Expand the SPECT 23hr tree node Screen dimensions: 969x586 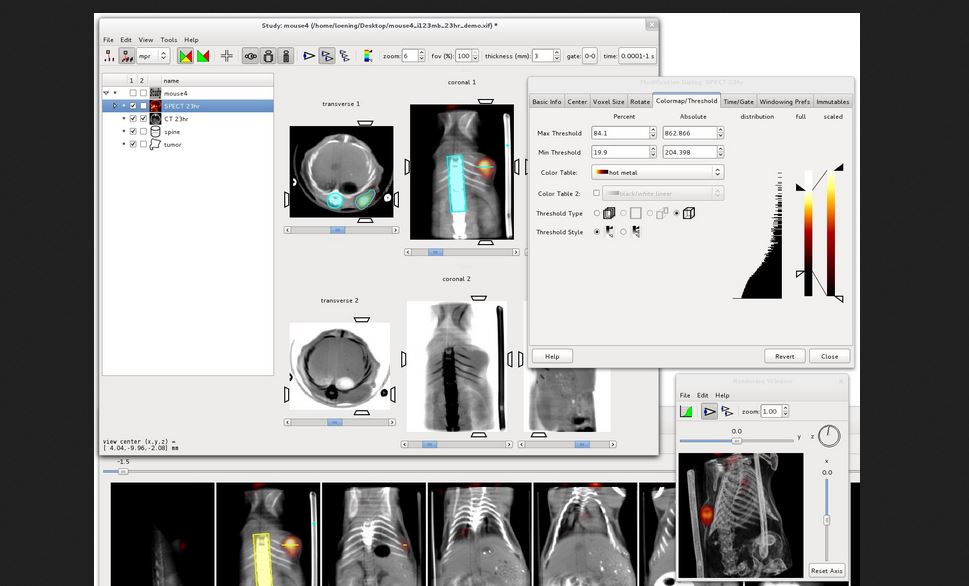(x=114, y=106)
